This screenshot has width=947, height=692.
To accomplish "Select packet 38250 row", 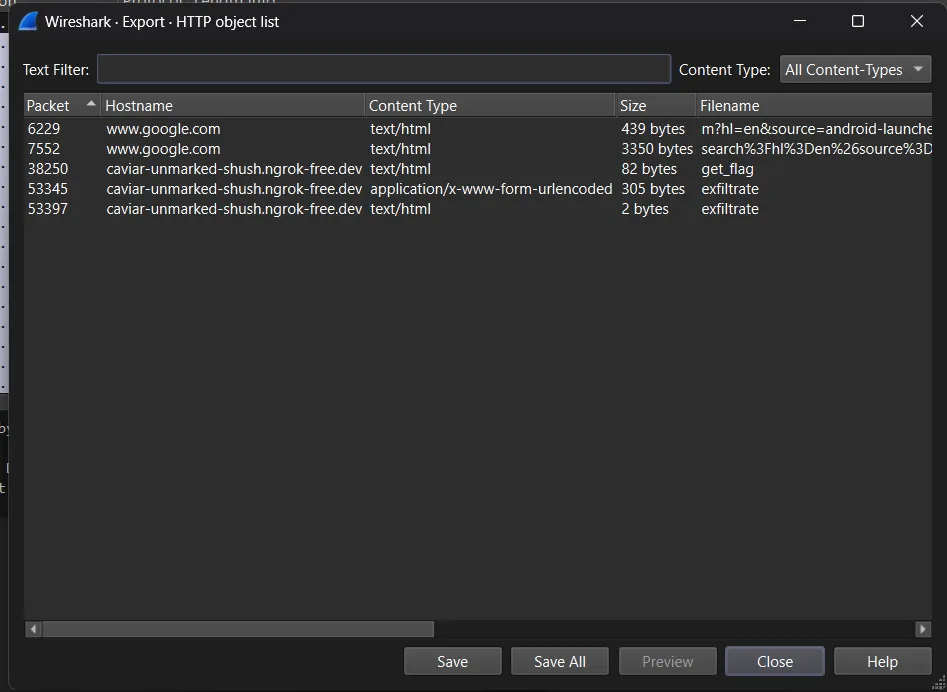I will coord(478,168).
